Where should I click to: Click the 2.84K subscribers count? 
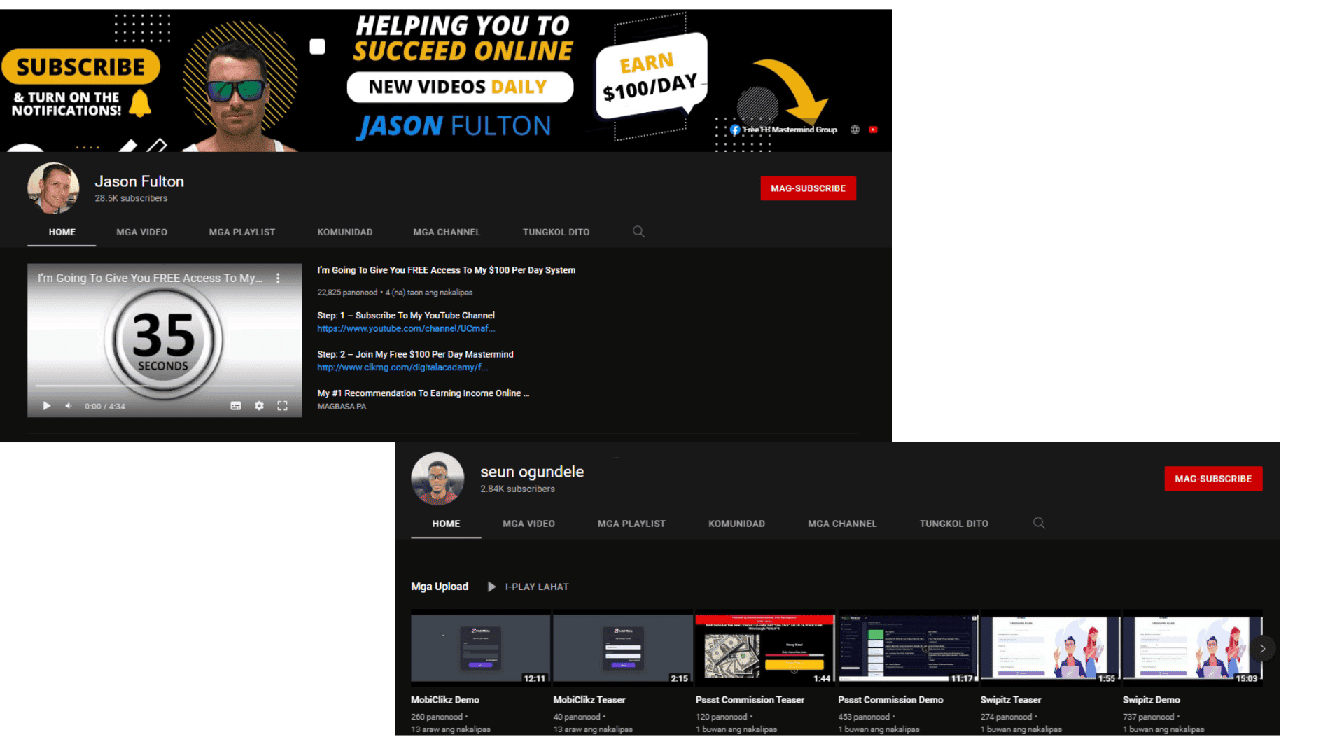[517, 489]
